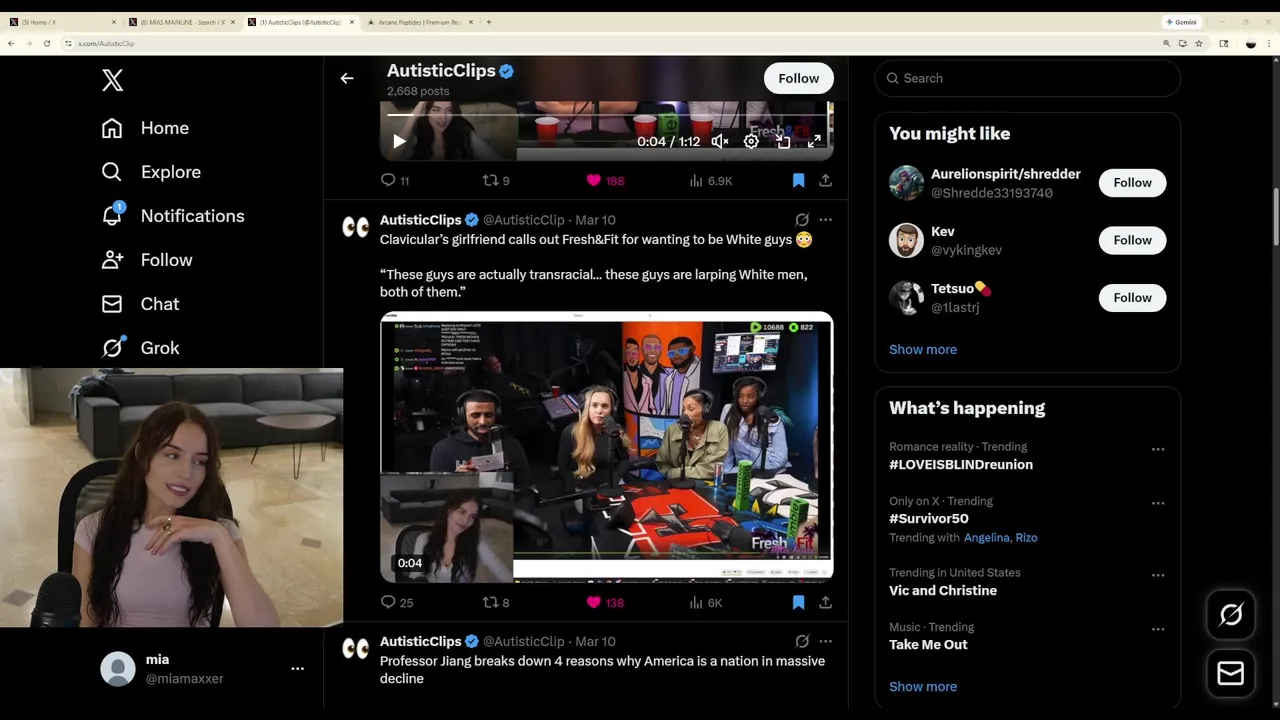
Task: Unlike the post with 188 likes
Action: pos(605,181)
